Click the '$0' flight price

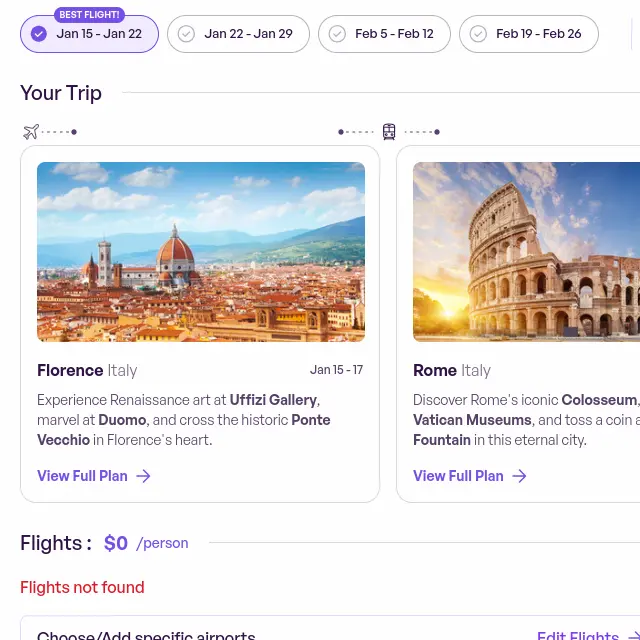pyautogui.click(x=116, y=543)
